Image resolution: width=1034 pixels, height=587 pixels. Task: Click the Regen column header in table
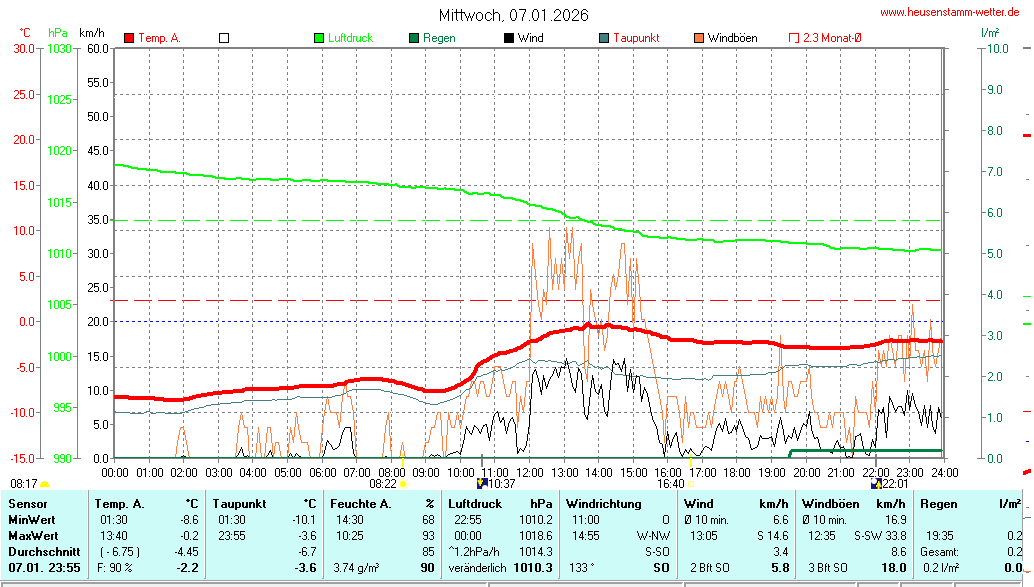tap(938, 503)
